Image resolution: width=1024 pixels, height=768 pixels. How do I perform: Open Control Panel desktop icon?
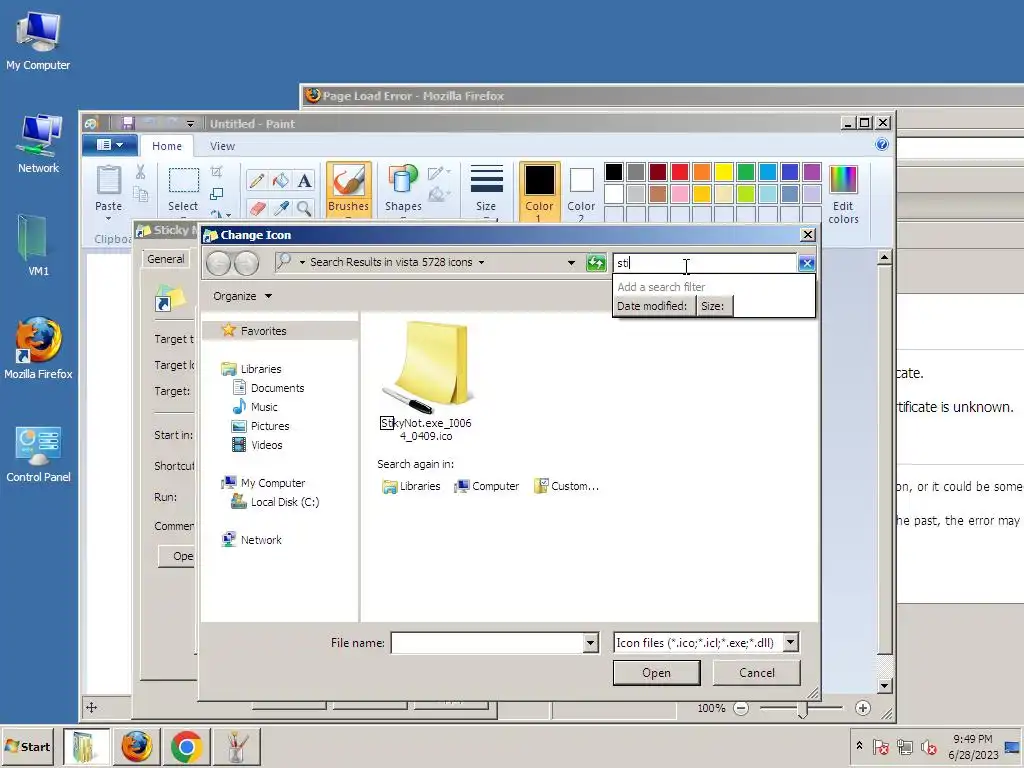click(38, 454)
